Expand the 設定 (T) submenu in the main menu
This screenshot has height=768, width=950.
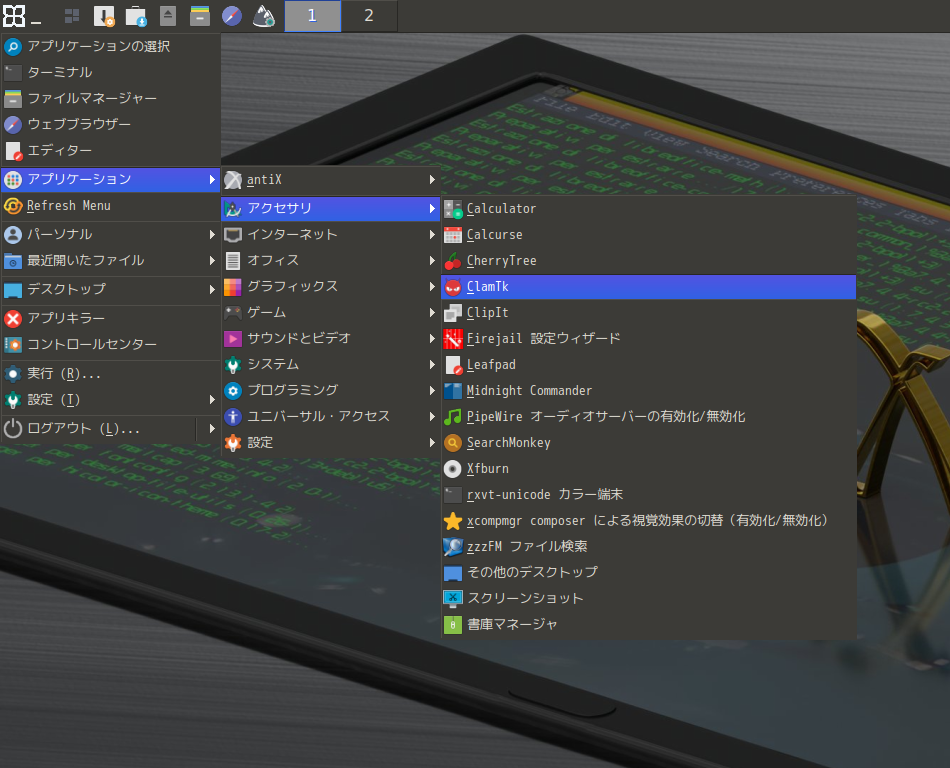click(x=110, y=400)
